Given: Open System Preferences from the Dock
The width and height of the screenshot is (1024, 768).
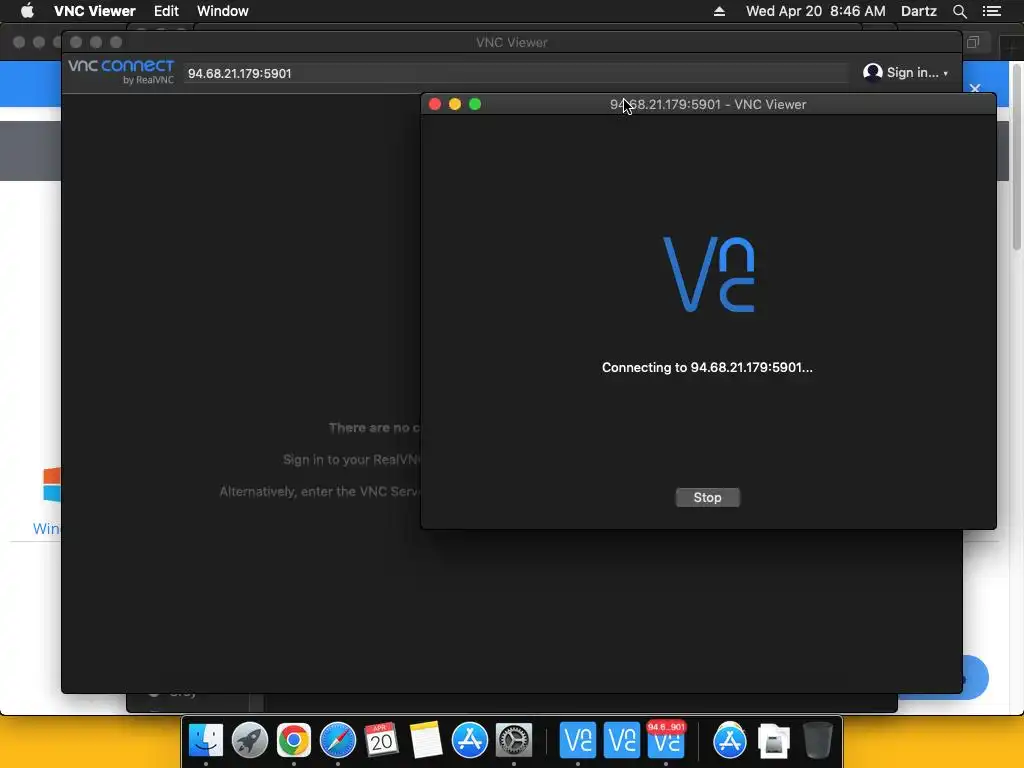Looking at the screenshot, I should (514, 740).
